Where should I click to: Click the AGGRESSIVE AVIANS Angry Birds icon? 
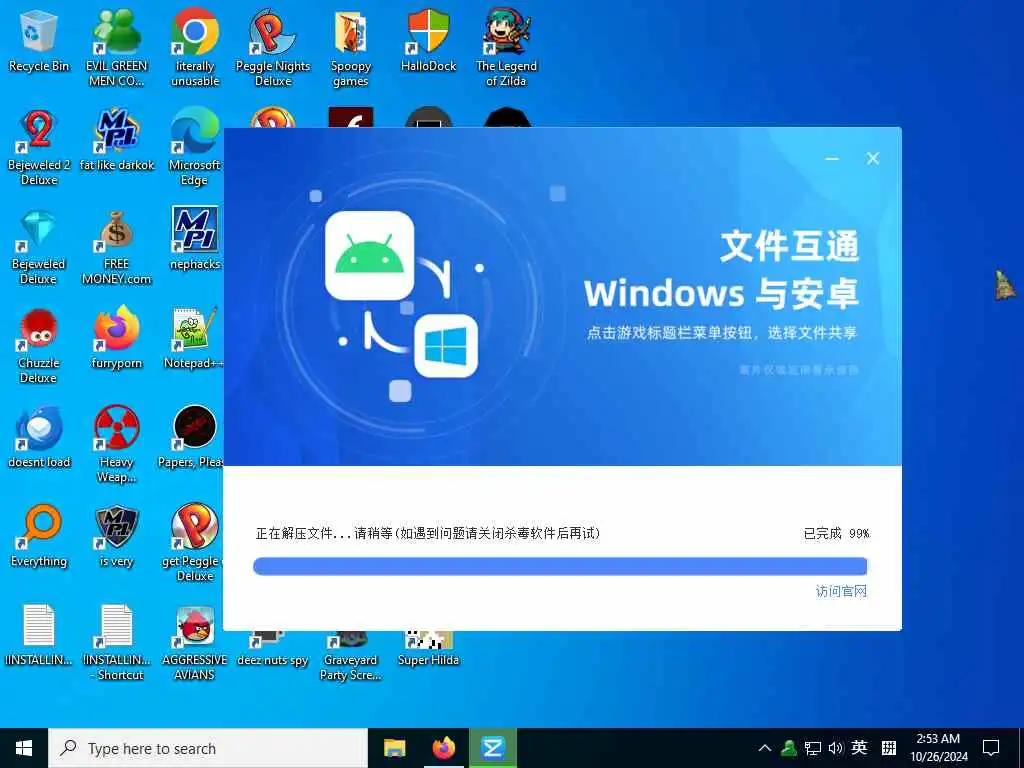tap(195, 644)
